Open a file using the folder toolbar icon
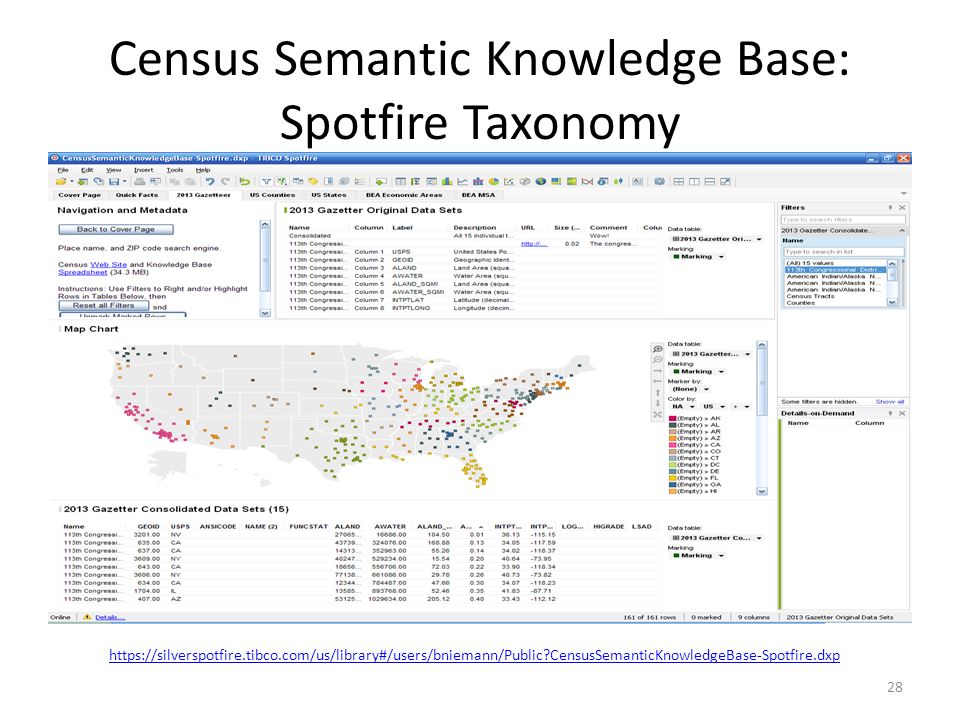Image resolution: width=960 pixels, height=720 pixels. coord(61,181)
